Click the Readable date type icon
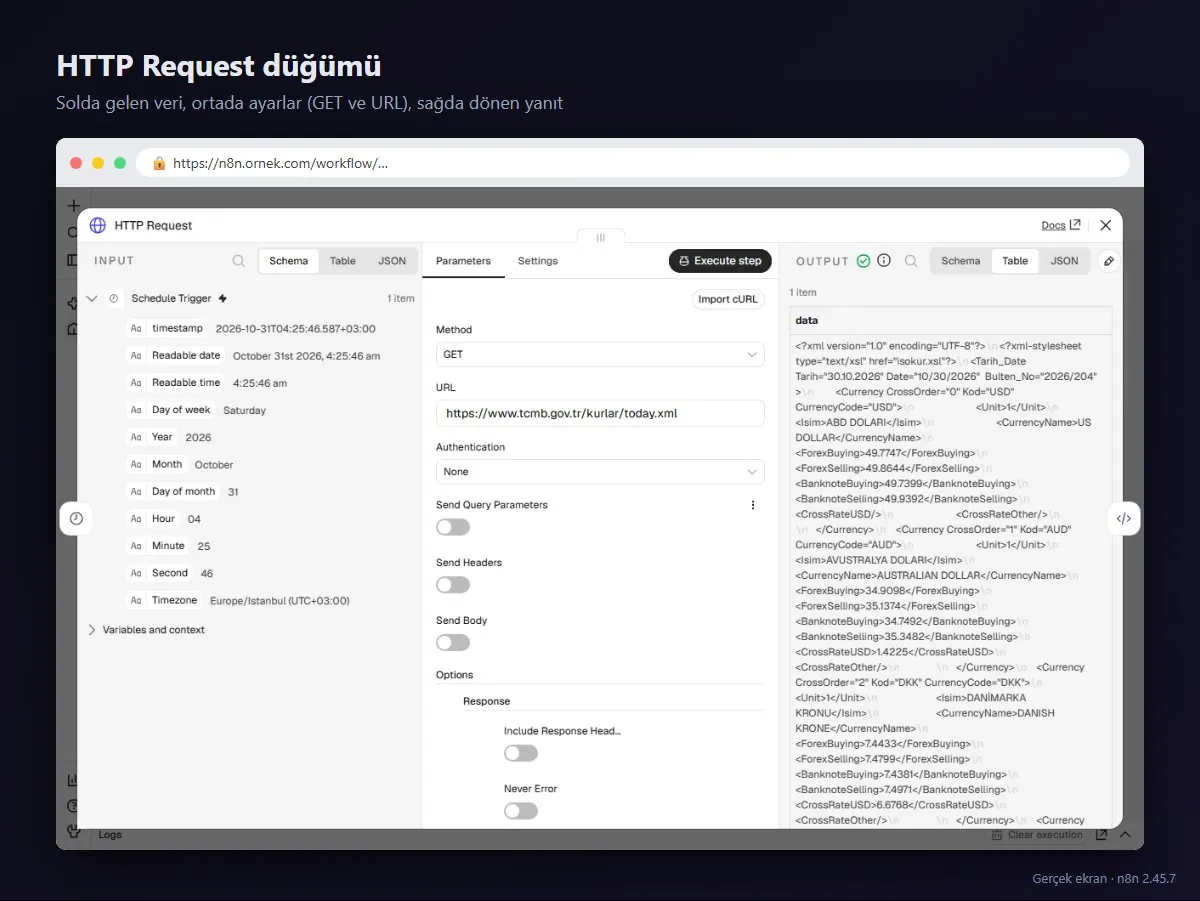Viewport: 1200px width, 901px height. click(x=136, y=355)
